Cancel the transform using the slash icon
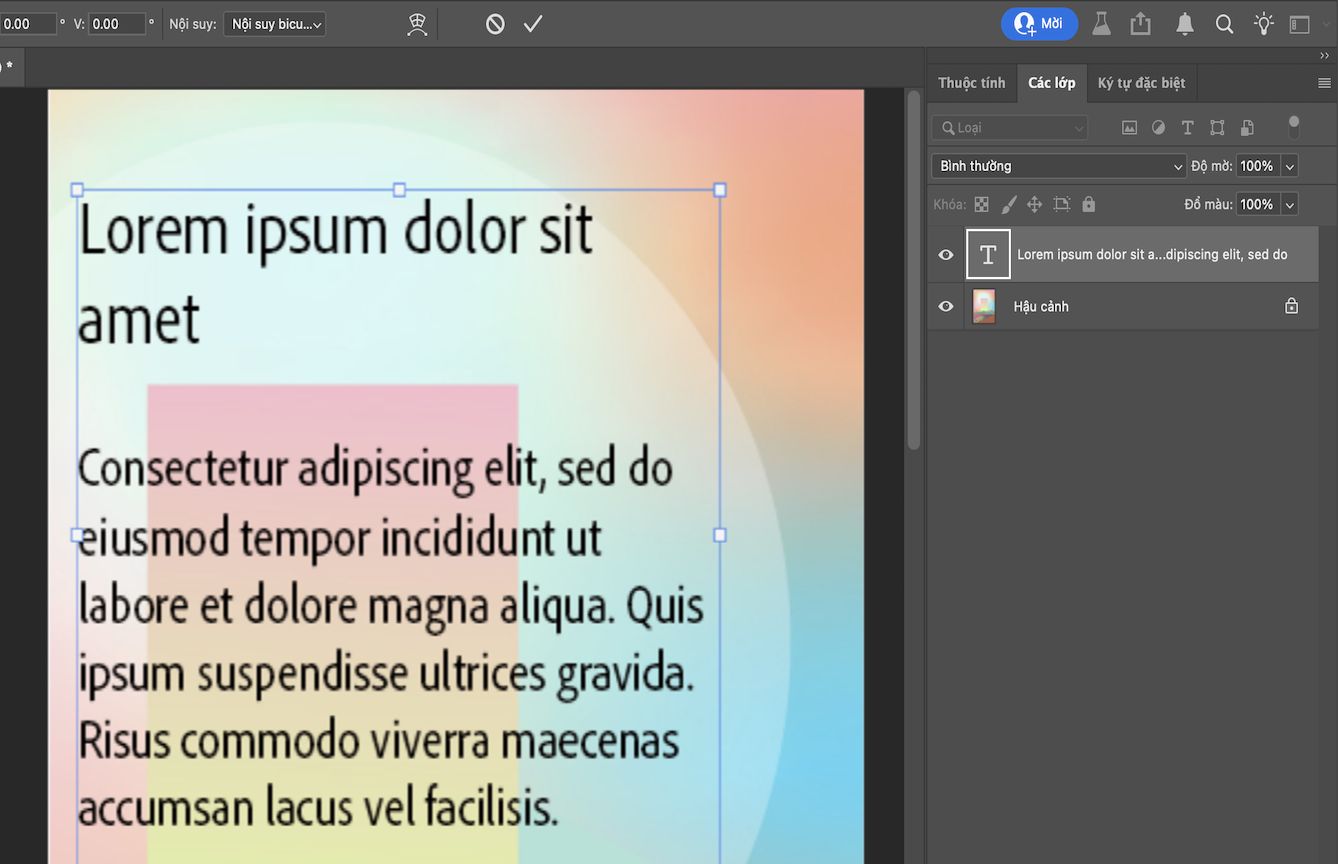Image resolution: width=1338 pixels, height=864 pixels. tap(494, 23)
